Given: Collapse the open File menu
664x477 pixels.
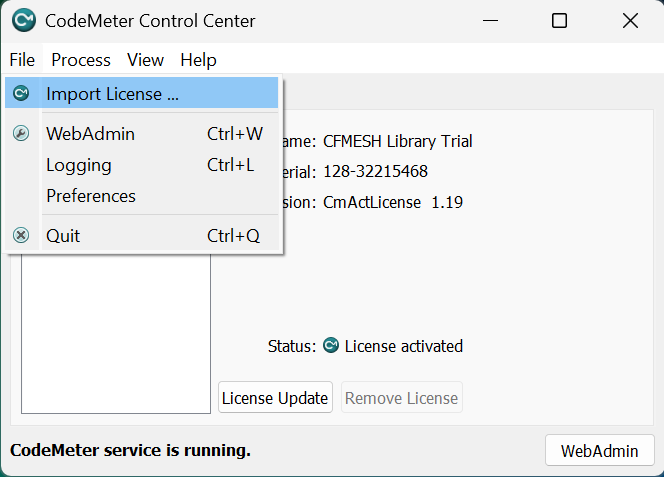Looking at the screenshot, I should [x=22, y=60].
